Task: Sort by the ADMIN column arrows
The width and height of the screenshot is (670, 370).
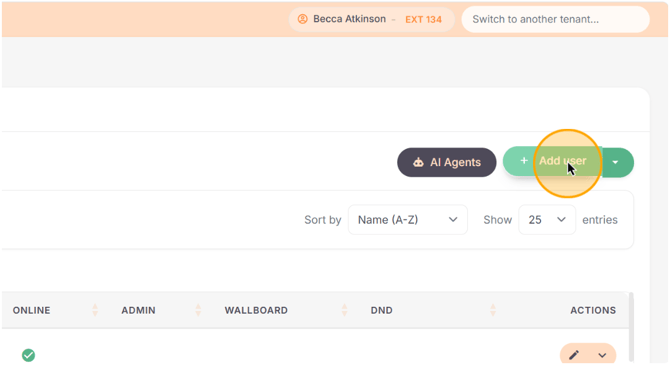Action: coord(198,310)
